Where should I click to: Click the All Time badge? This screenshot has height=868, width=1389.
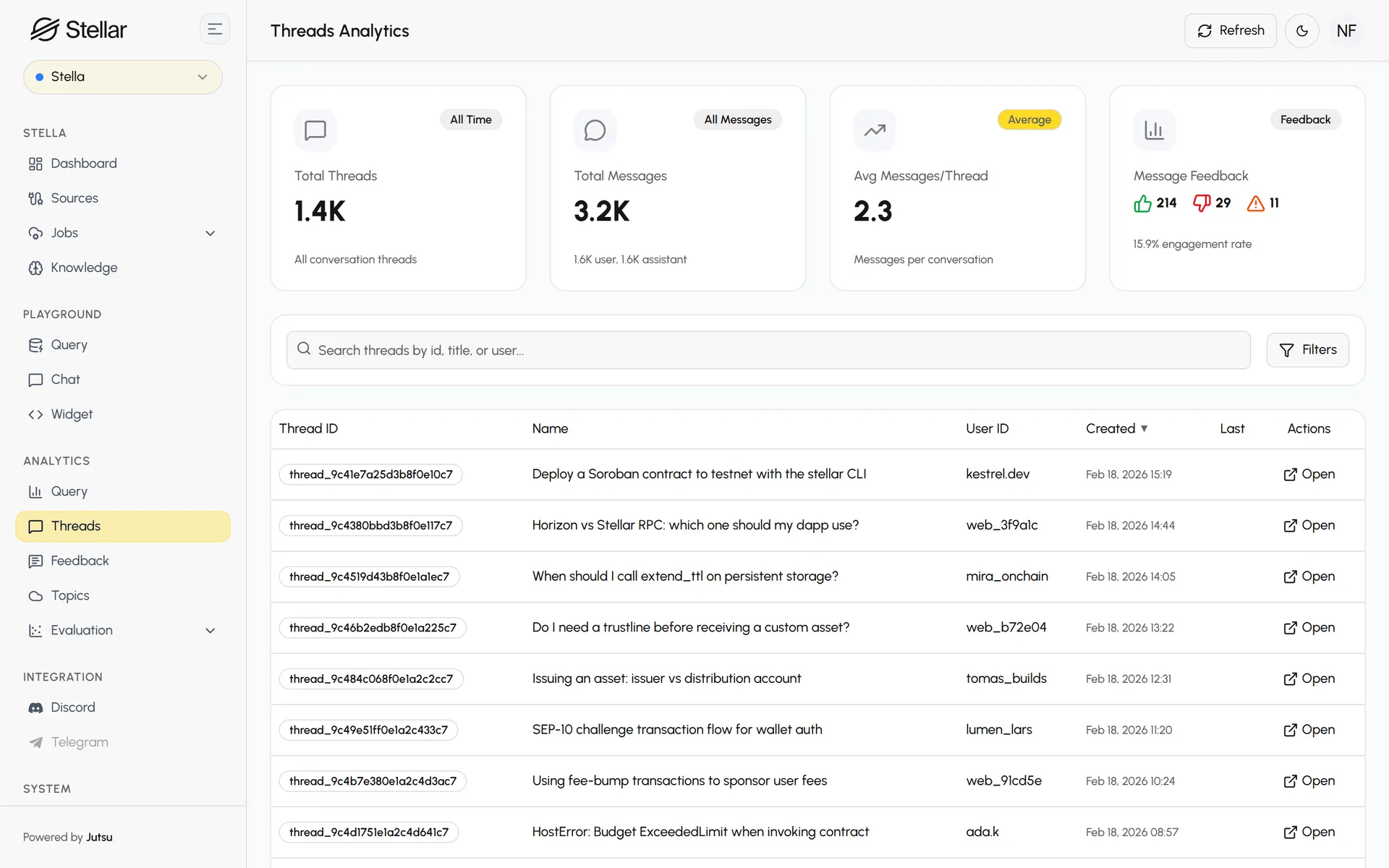pyautogui.click(x=471, y=120)
